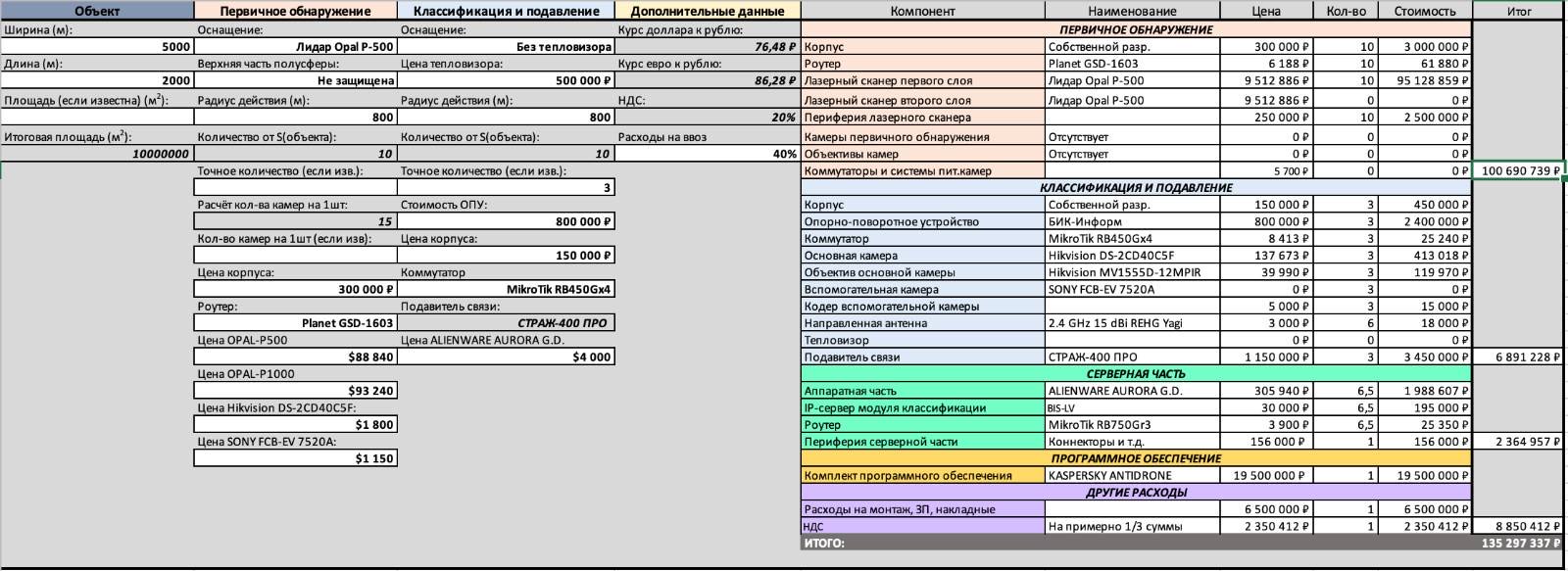1568x571 pixels.
Task: Select the total area cell 10000000
Action: pos(97,154)
